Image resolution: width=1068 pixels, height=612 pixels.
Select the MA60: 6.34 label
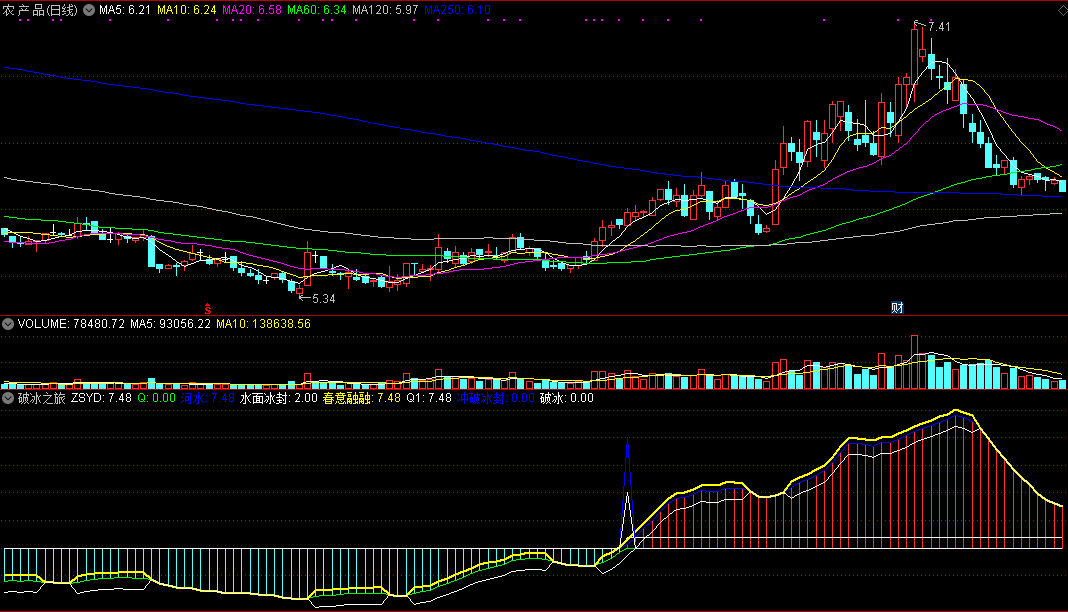click(x=316, y=10)
